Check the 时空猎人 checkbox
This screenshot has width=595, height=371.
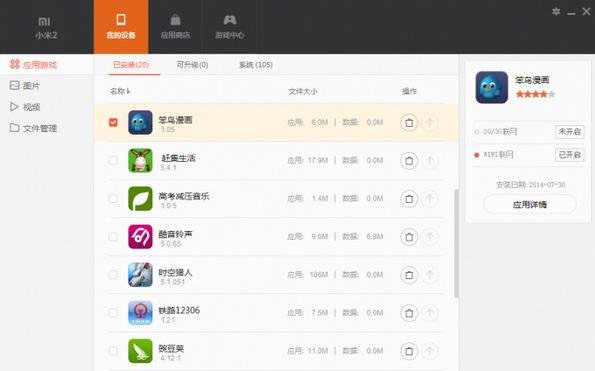113,275
